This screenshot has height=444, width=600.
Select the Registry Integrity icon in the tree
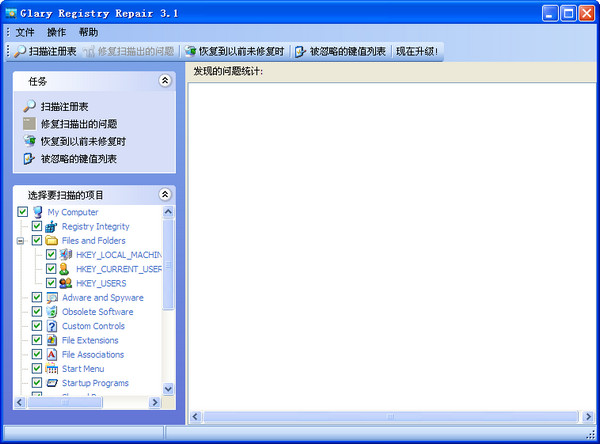pyautogui.click(x=51, y=226)
